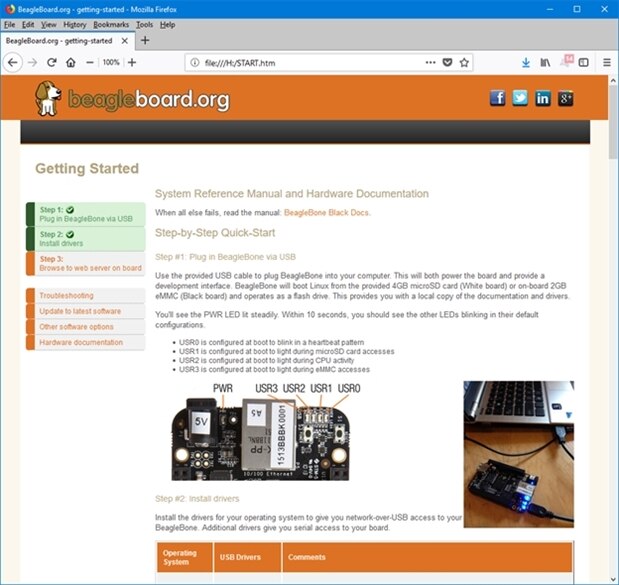Zoom in with the plus button
Image resolution: width=619 pixels, height=585 pixels.
click(x=132, y=62)
